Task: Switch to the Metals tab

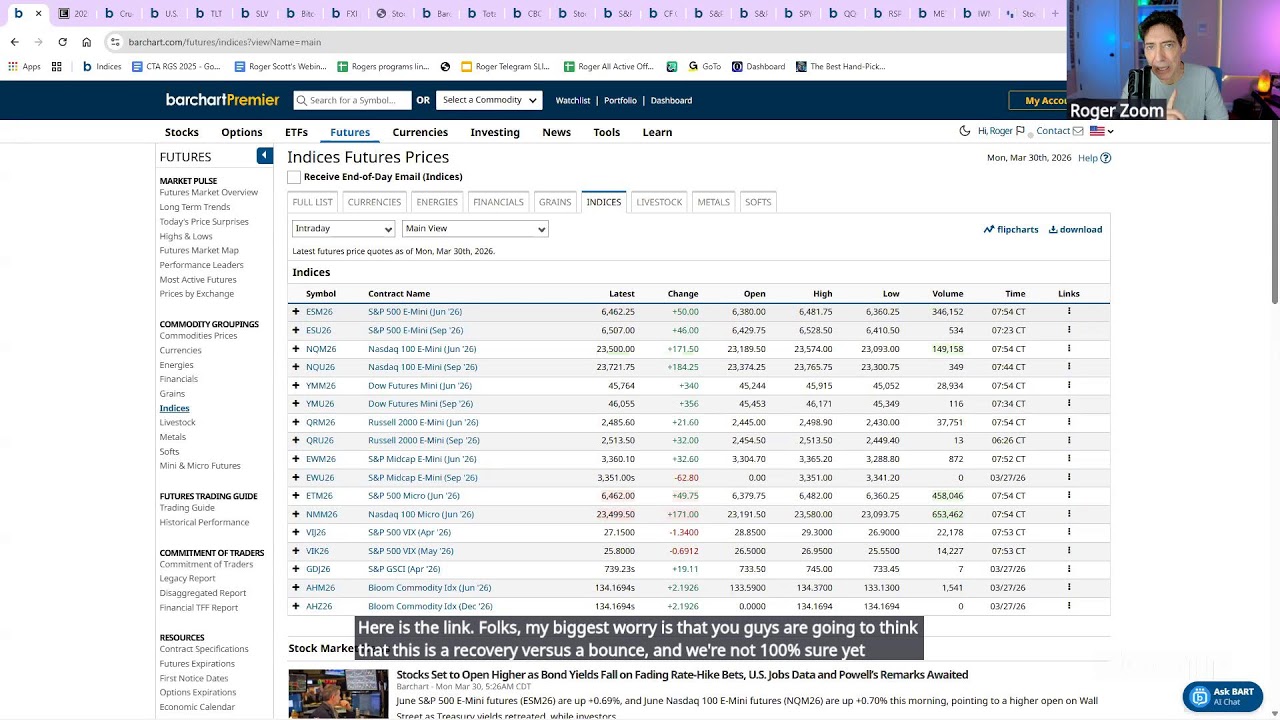Action: click(x=713, y=202)
